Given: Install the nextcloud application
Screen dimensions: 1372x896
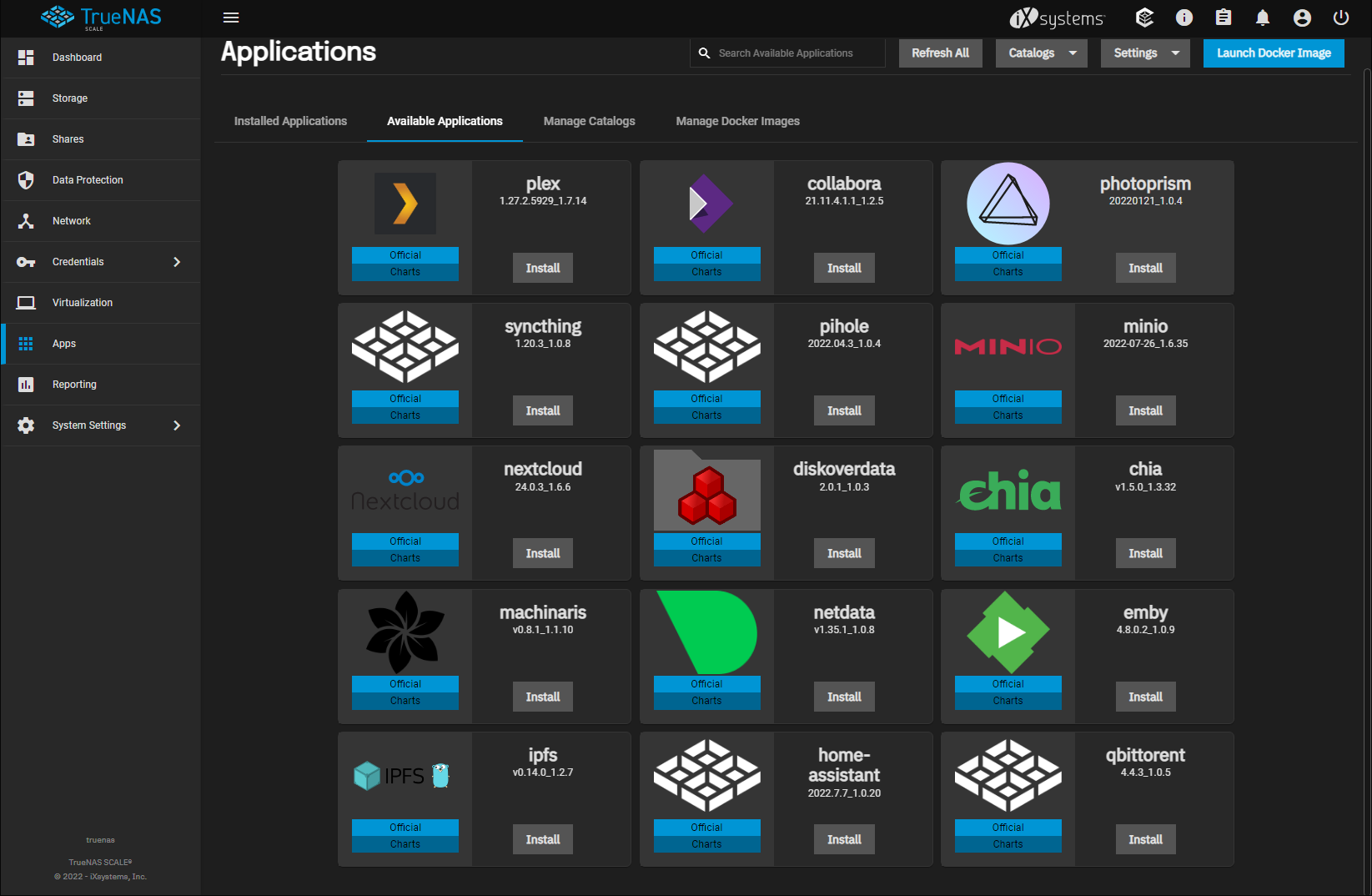Looking at the screenshot, I should click(x=543, y=554).
